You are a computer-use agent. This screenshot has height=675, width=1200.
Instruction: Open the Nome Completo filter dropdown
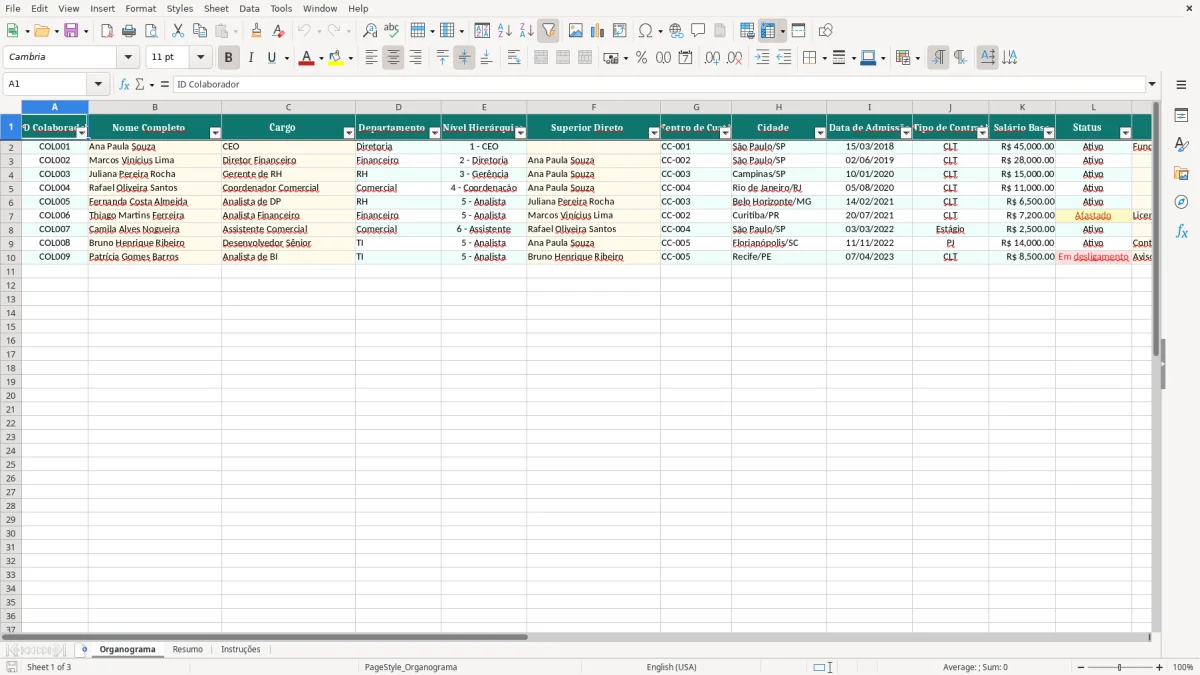(215, 133)
